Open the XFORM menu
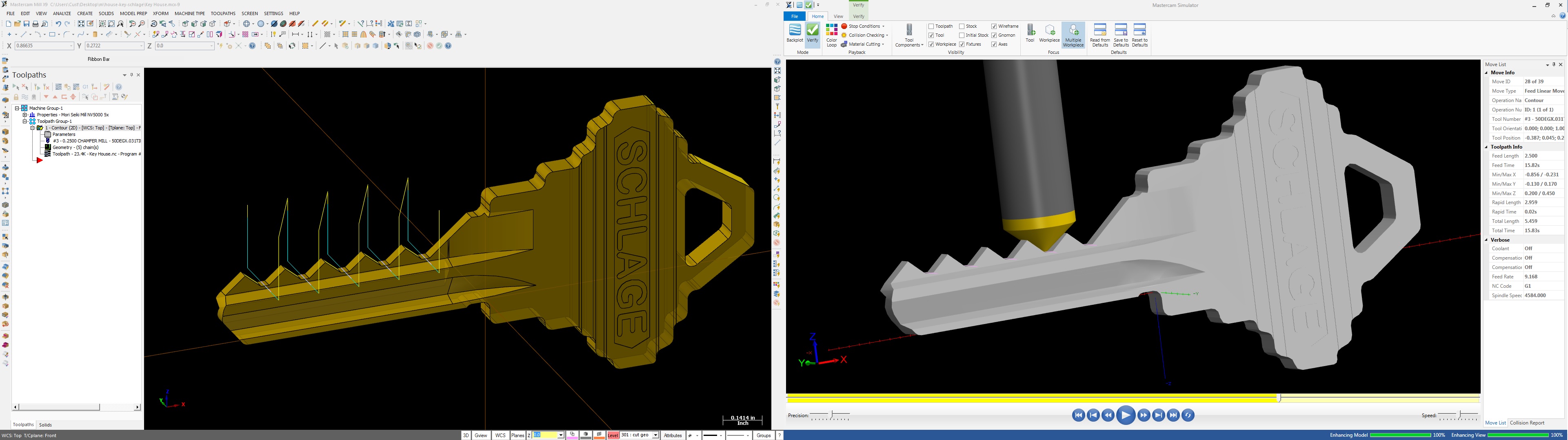 coord(161,13)
